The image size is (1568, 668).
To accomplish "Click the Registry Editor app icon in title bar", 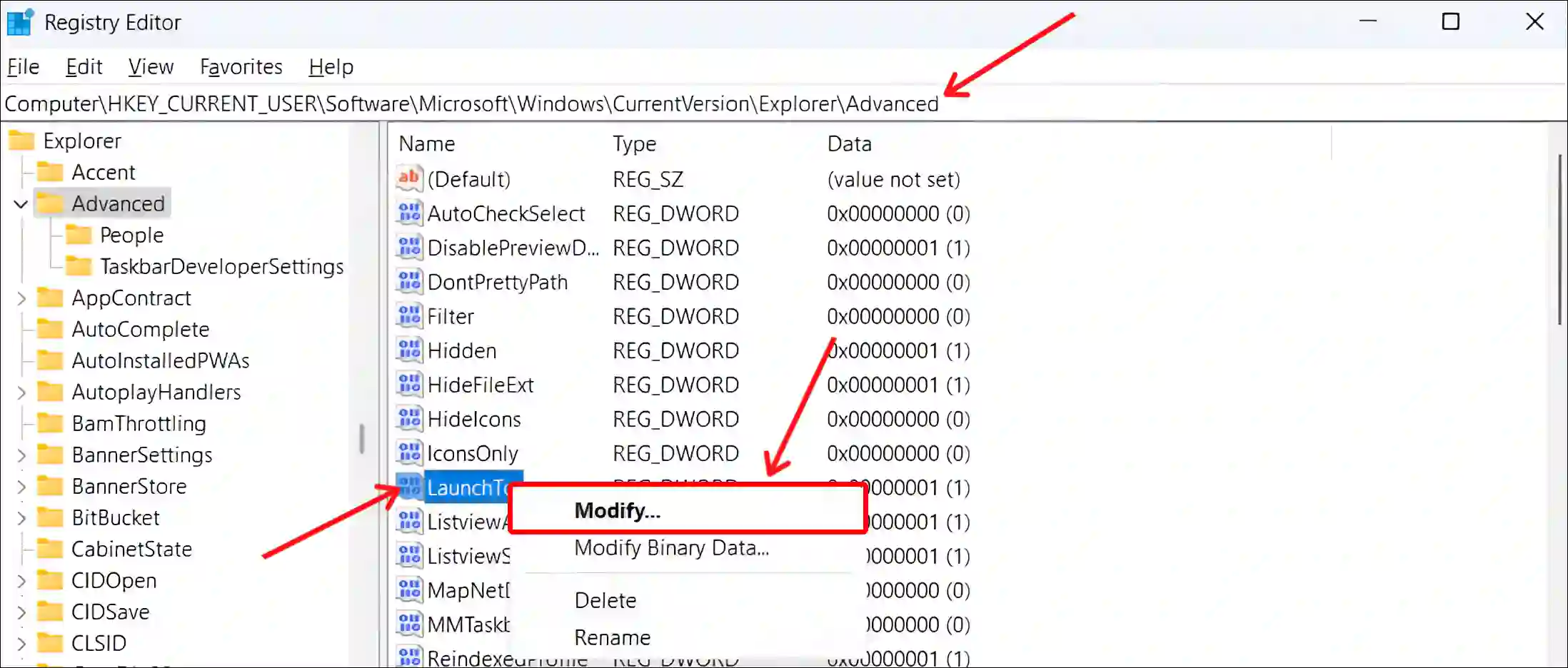I will tap(20, 22).
